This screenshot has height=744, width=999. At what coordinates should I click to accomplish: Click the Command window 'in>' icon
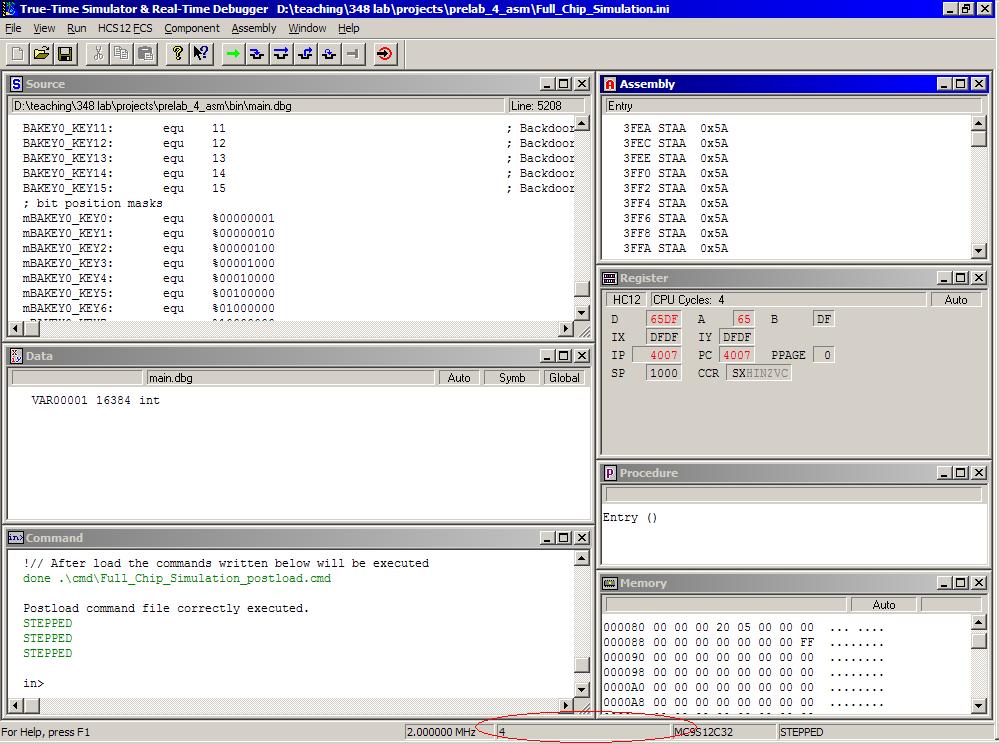[16, 538]
